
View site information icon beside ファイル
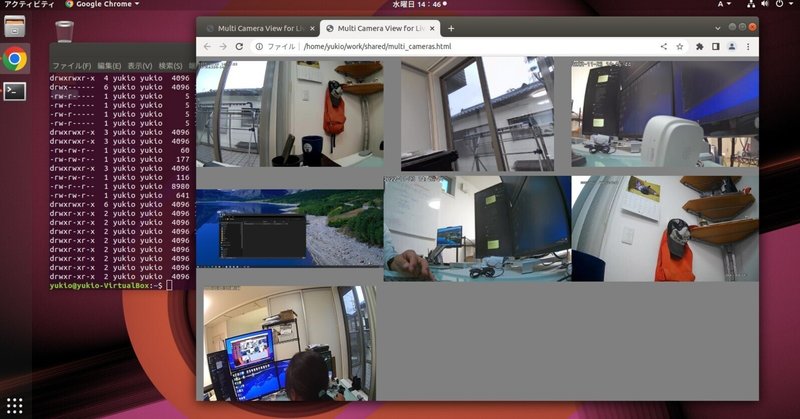click(259, 46)
